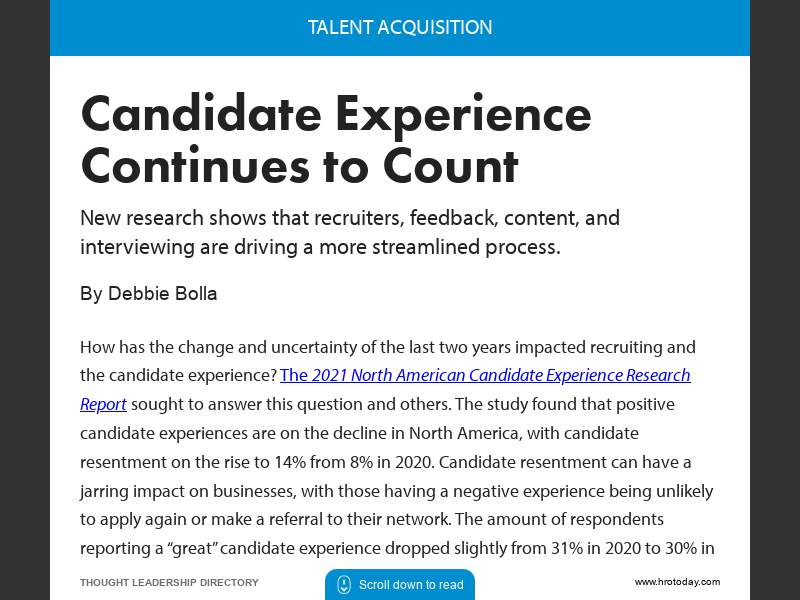
Task: Select the Talent Acquisition header banner
Action: click(x=400, y=28)
